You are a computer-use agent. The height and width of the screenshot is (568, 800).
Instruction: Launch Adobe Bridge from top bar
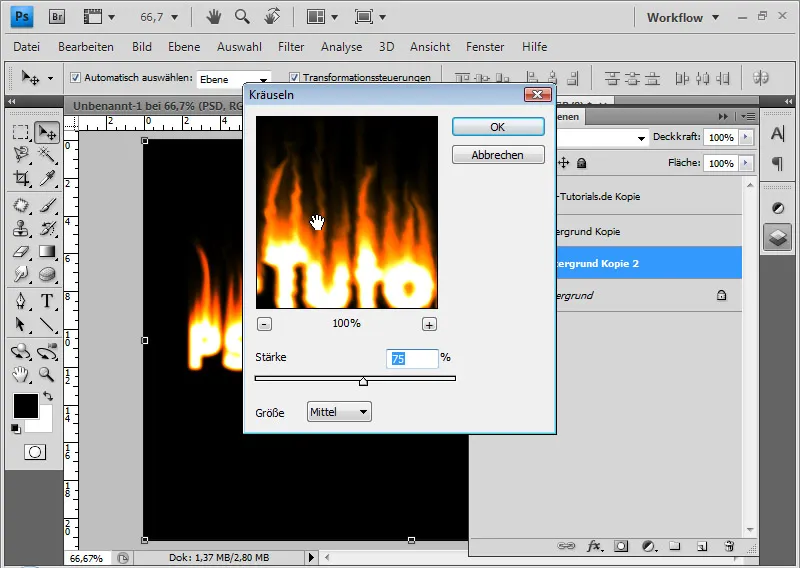point(57,17)
